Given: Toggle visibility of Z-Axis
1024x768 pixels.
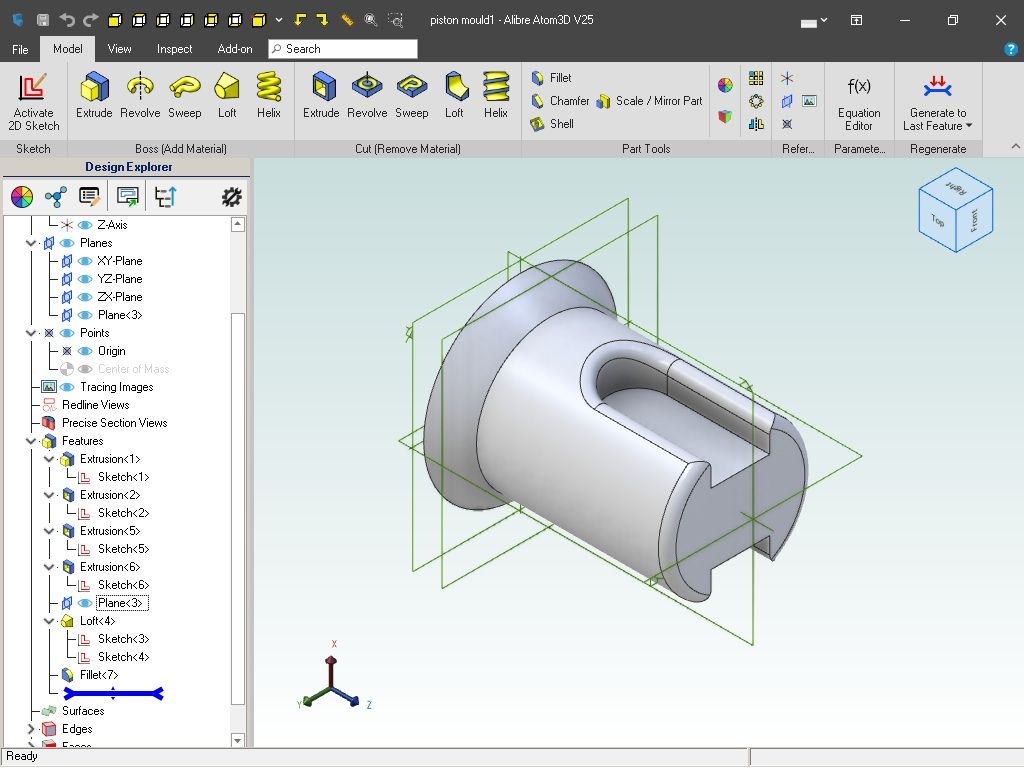Looking at the screenshot, I should (x=85, y=225).
